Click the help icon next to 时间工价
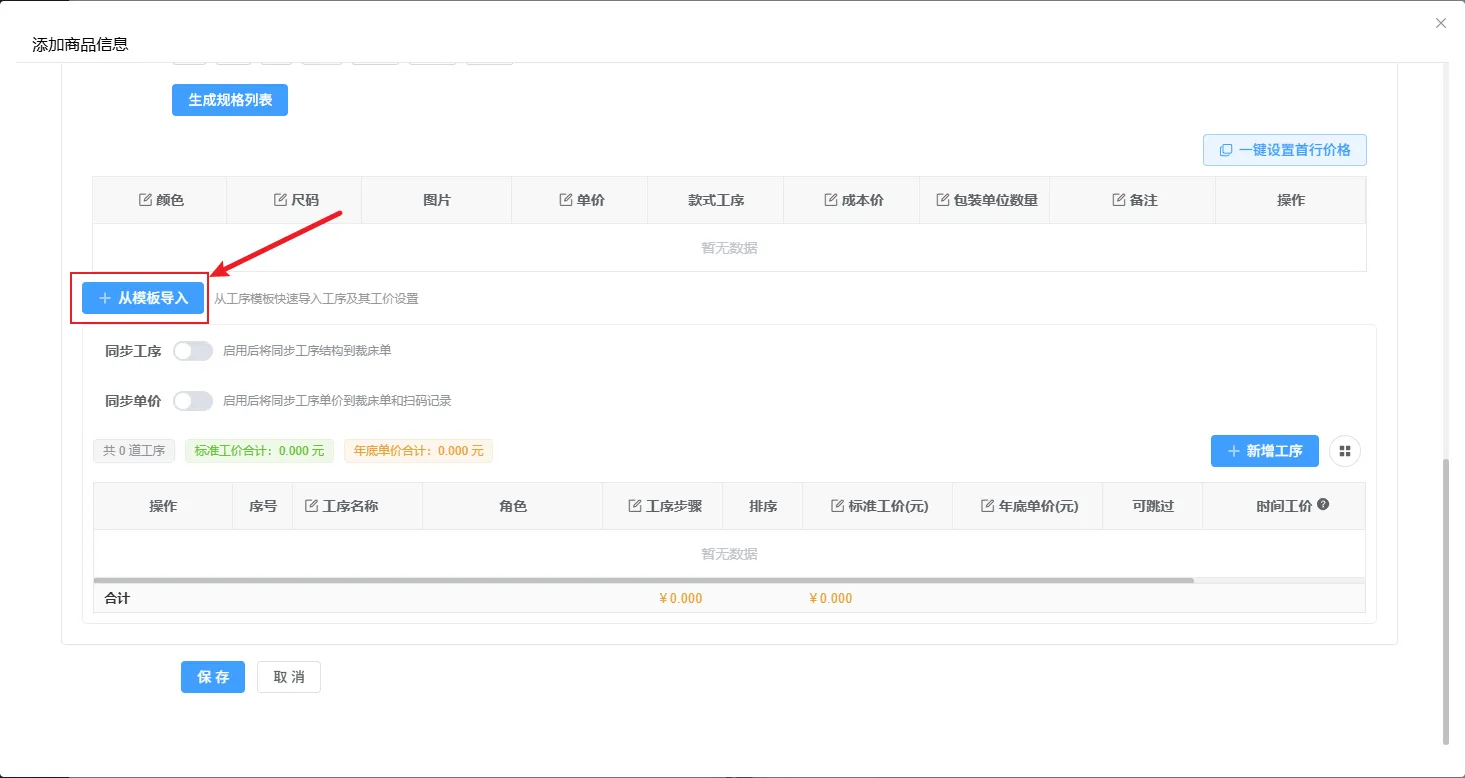The image size is (1465, 778). coord(1323,505)
